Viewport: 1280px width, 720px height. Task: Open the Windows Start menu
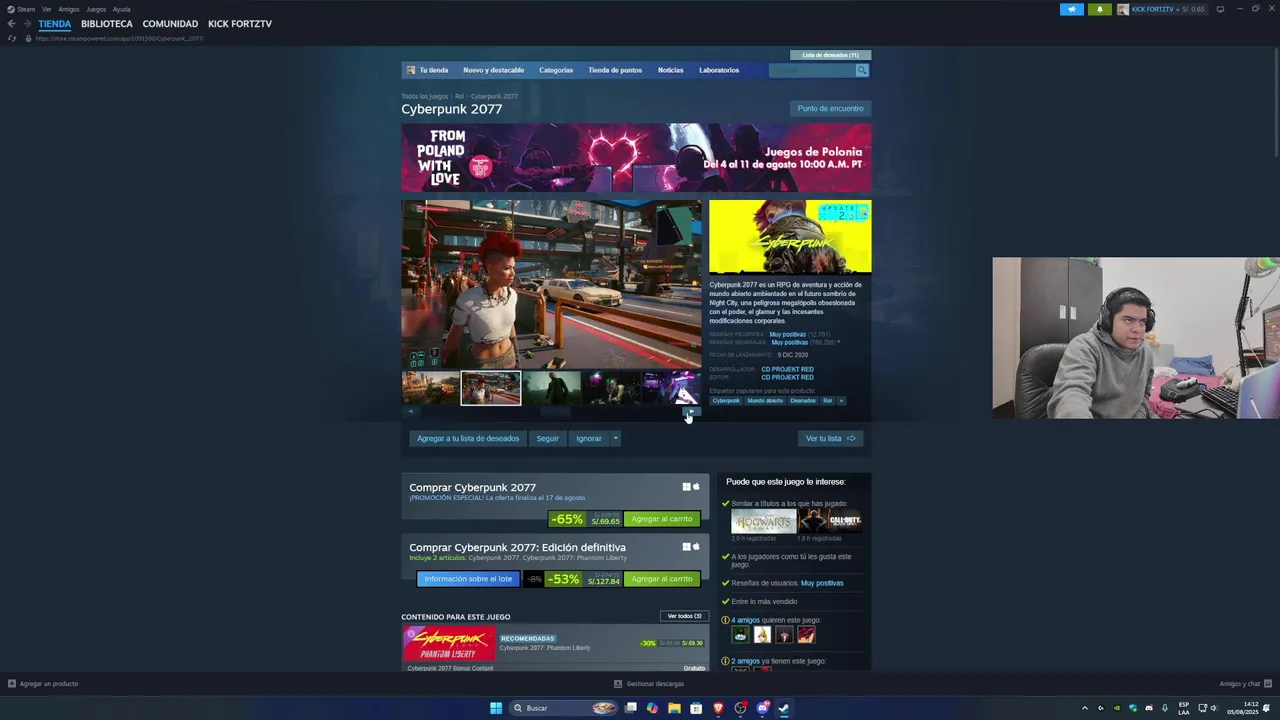496,708
